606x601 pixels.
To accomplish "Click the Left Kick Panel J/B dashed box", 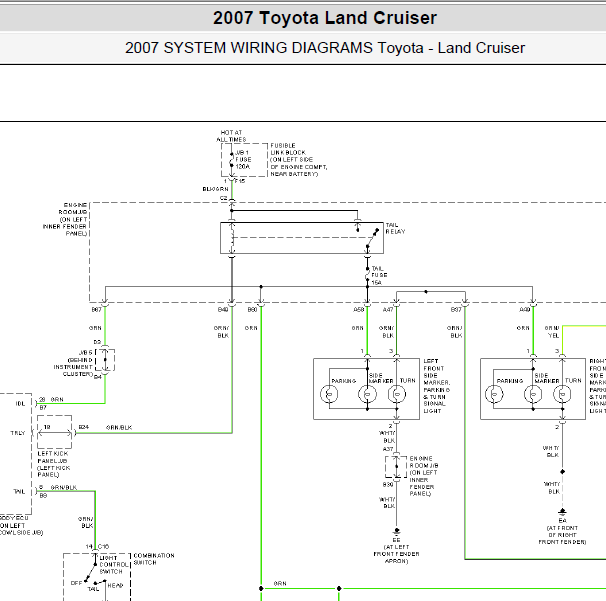I will (x=54, y=432).
